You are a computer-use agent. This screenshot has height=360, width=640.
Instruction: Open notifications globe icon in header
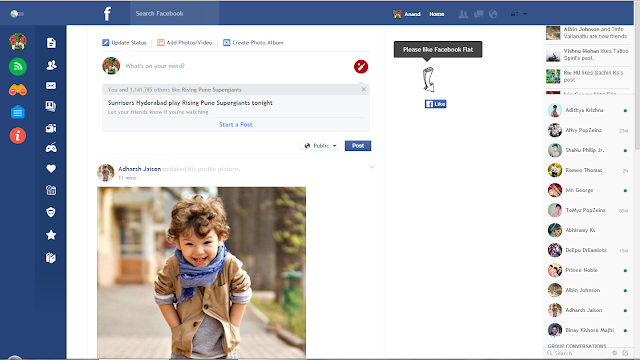click(x=493, y=14)
